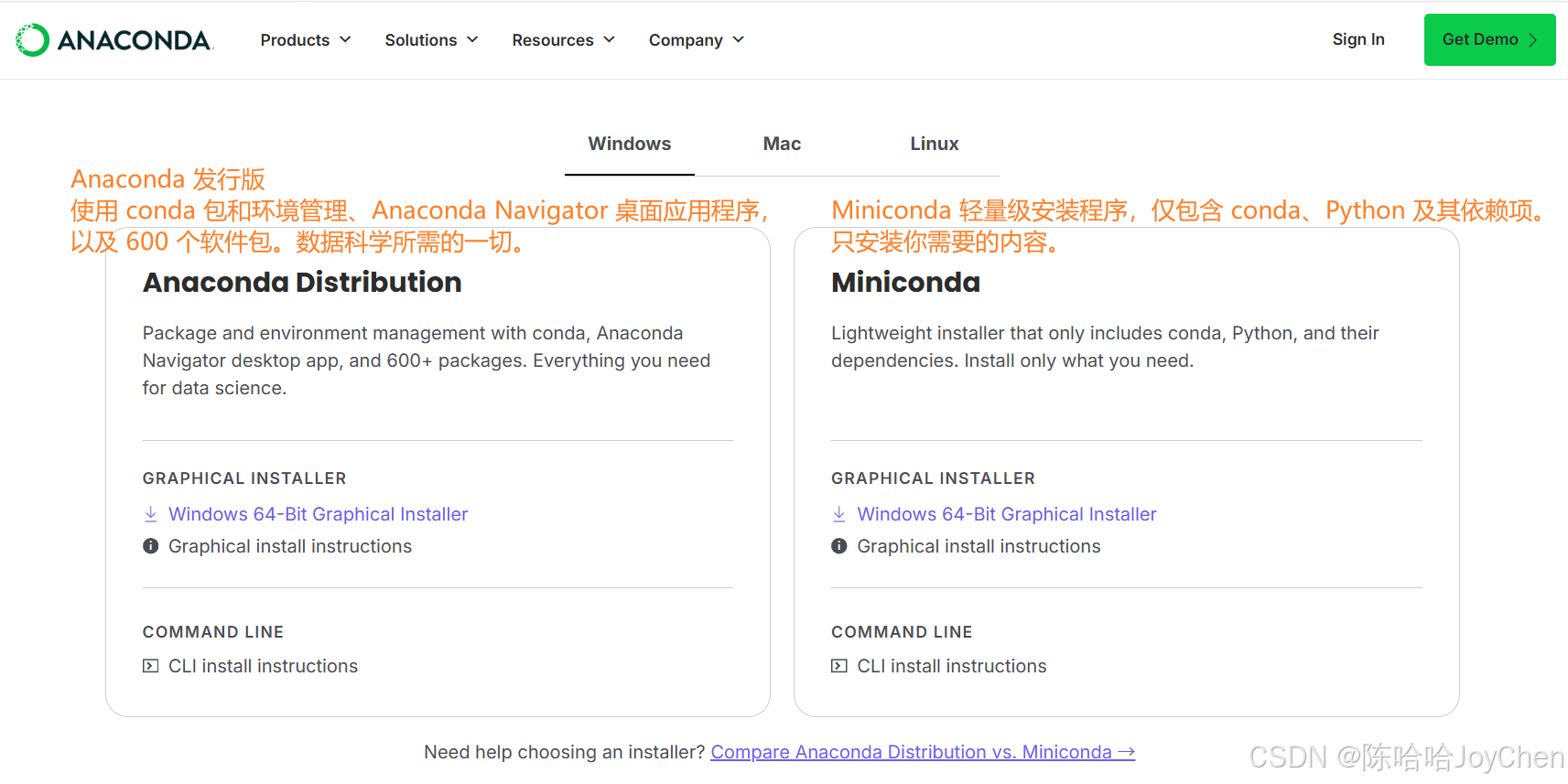Click the Get Demo button

click(1489, 40)
